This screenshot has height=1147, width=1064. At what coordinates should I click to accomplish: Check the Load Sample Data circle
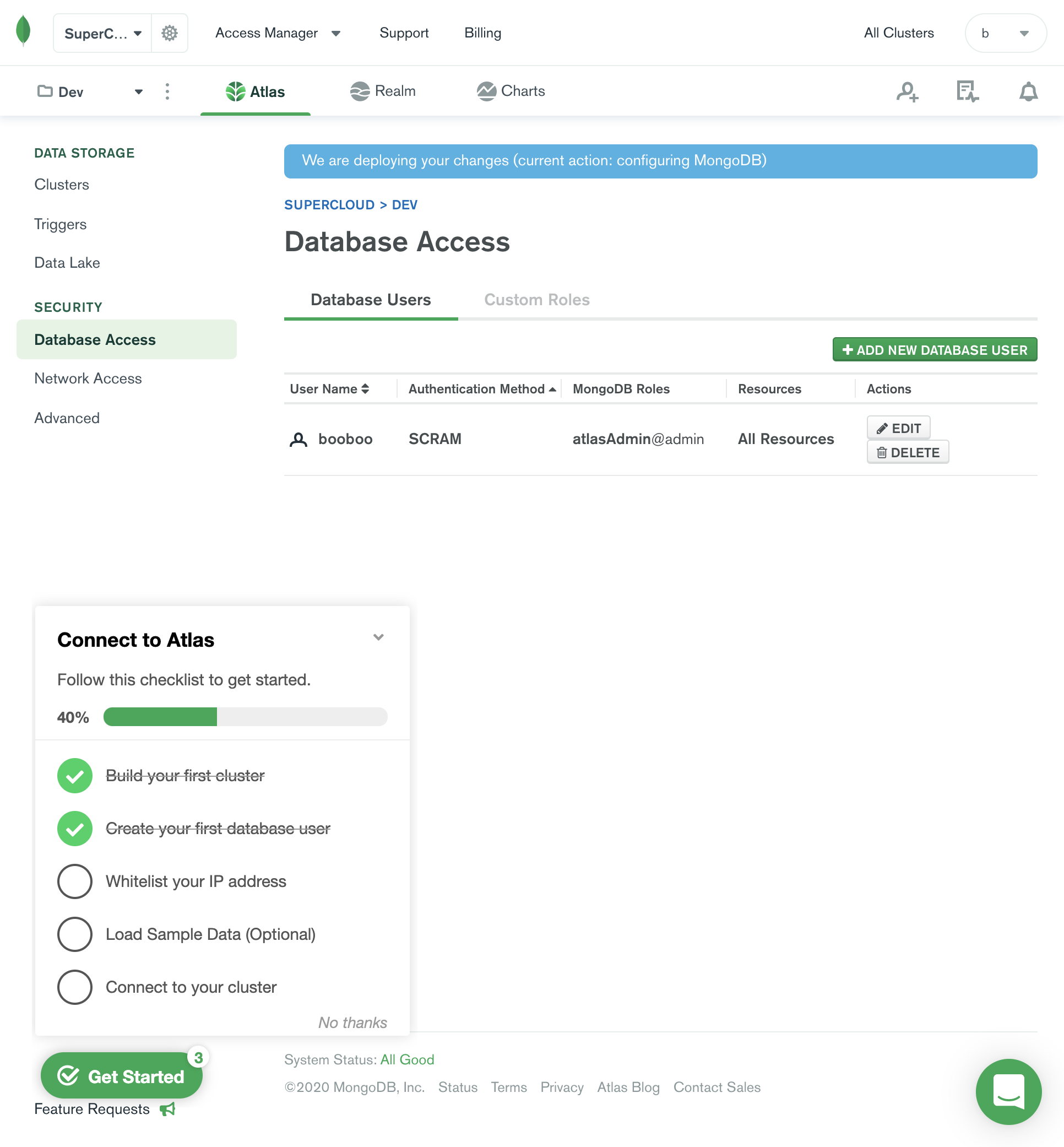tap(75, 934)
